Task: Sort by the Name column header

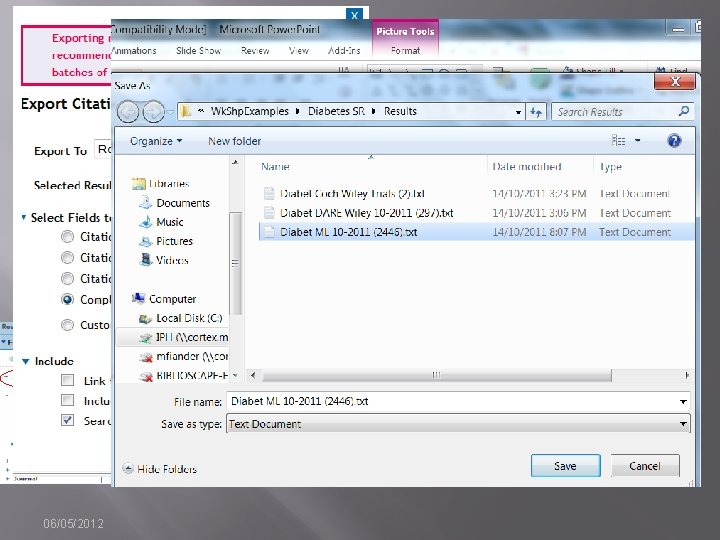Action: (x=276, y=166)
